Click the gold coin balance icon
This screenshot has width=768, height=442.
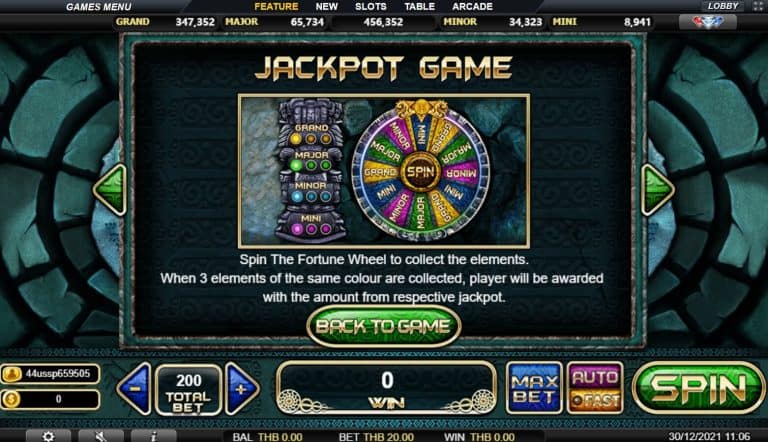[11, 399]
